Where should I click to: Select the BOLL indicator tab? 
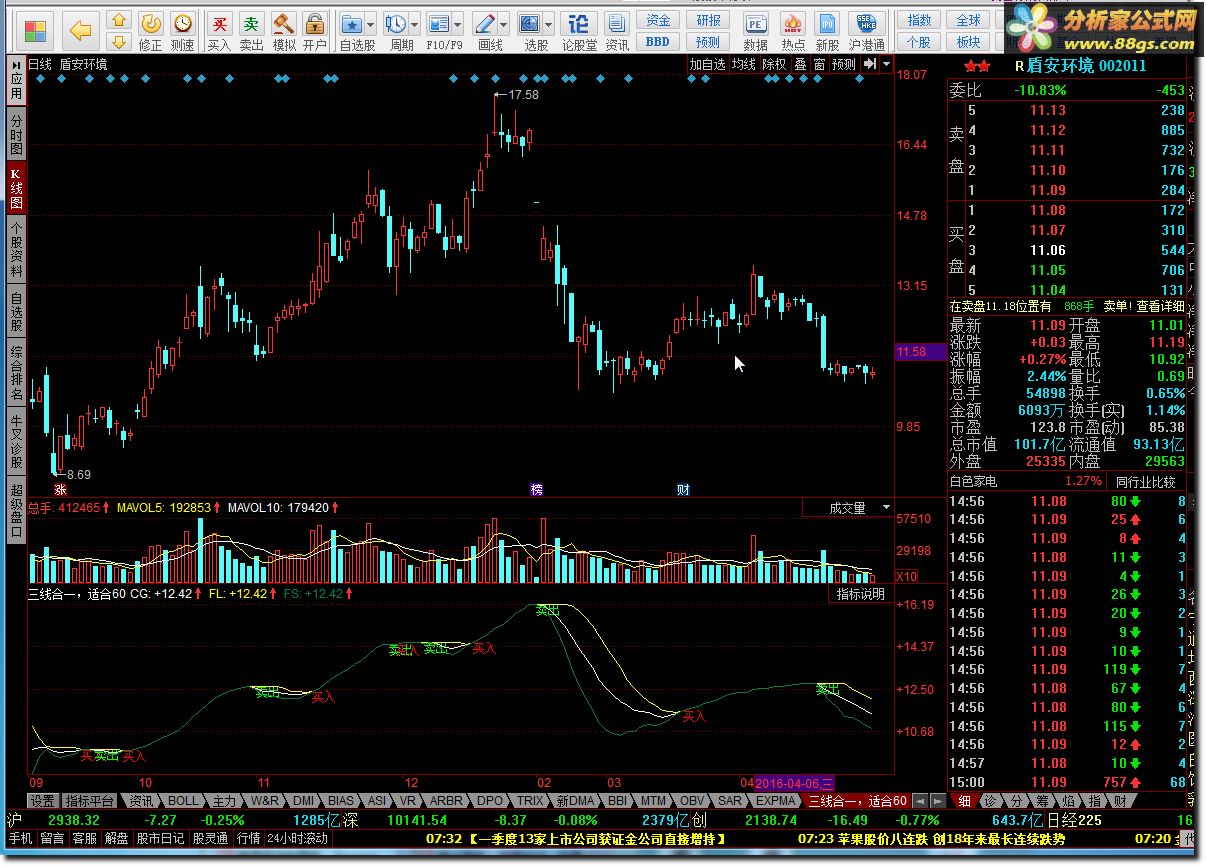[x=183, y=801]
